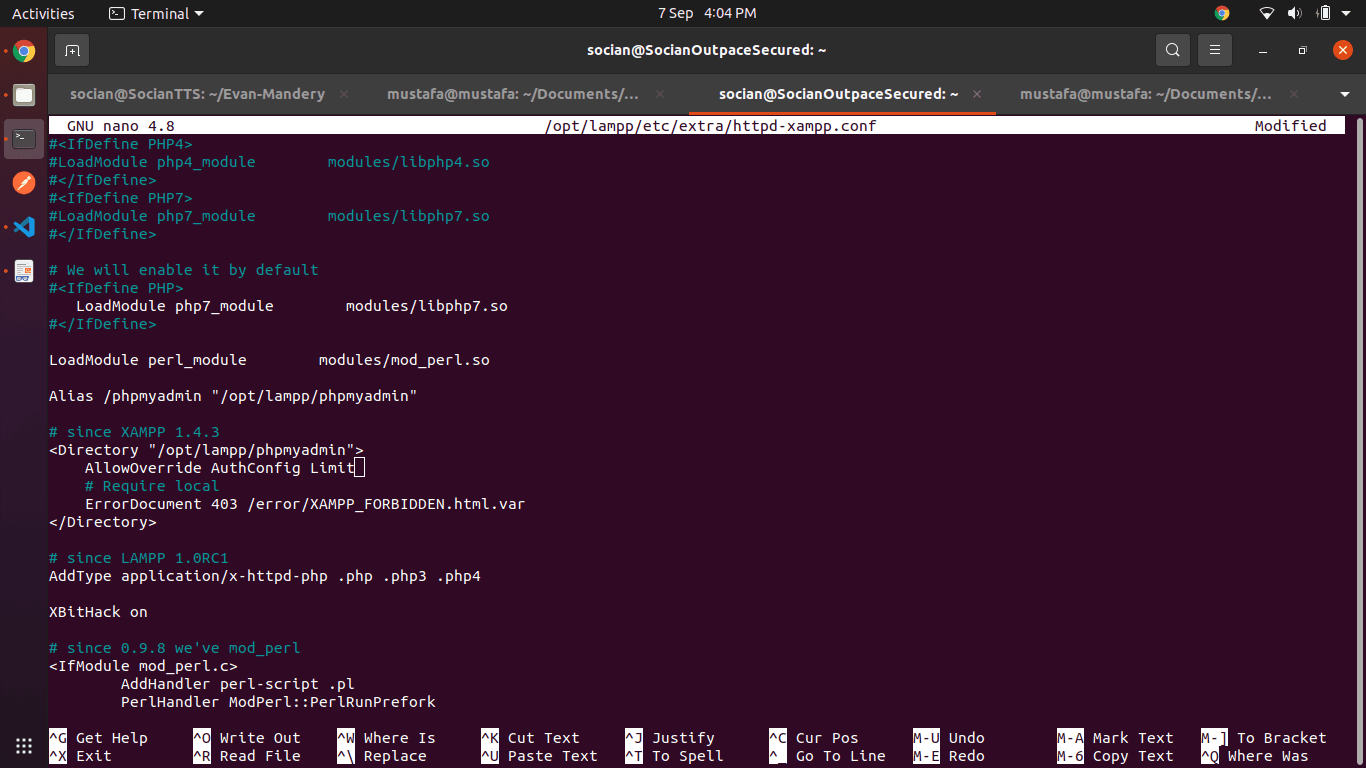Image resolution: width=1366 pixels, height=768 pixels.
Task: Open system status menu with volume icon
Action: pyautogui.click(x=1295, y=13)
